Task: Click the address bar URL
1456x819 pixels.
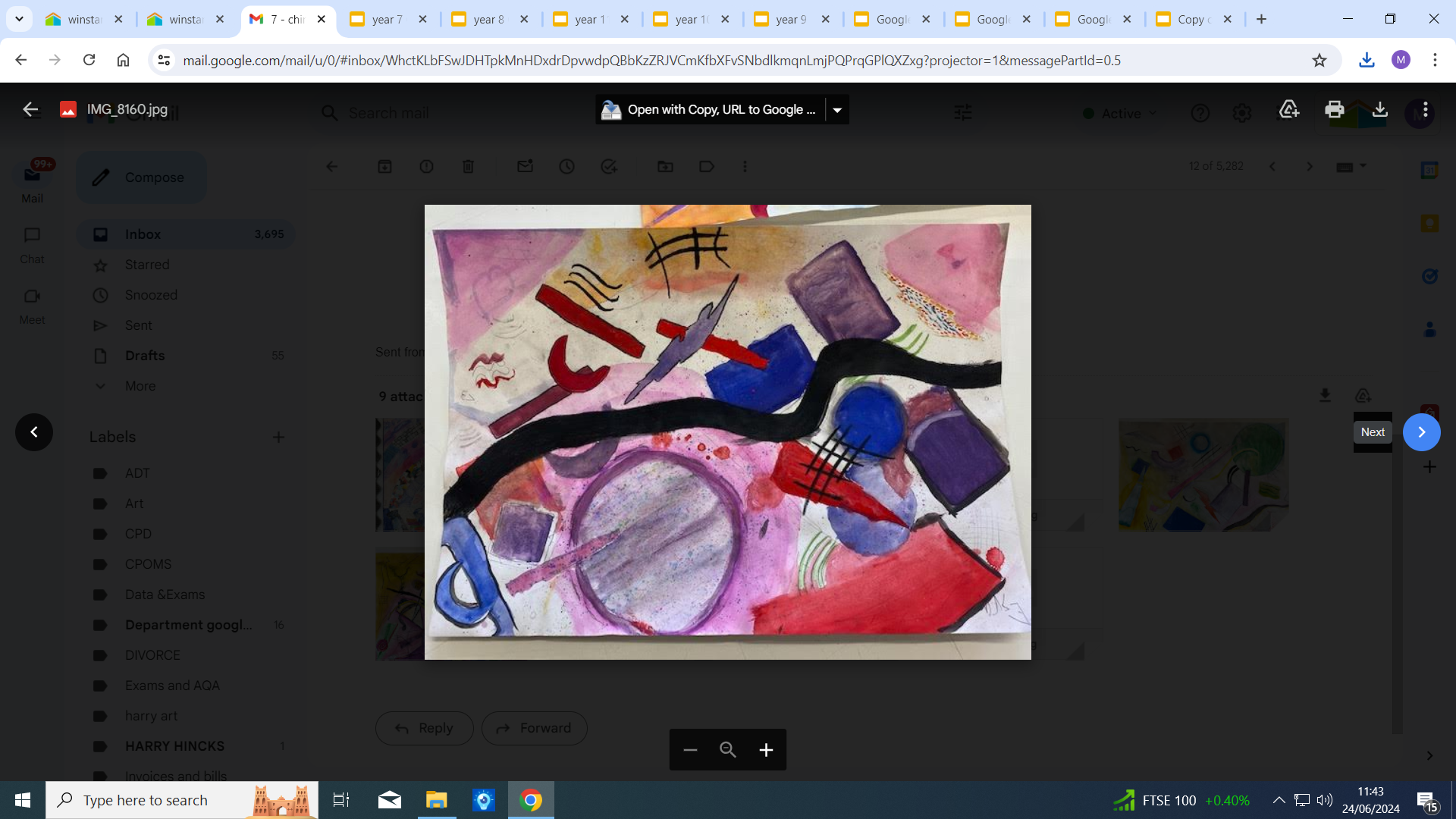Action: coord(651,60)
